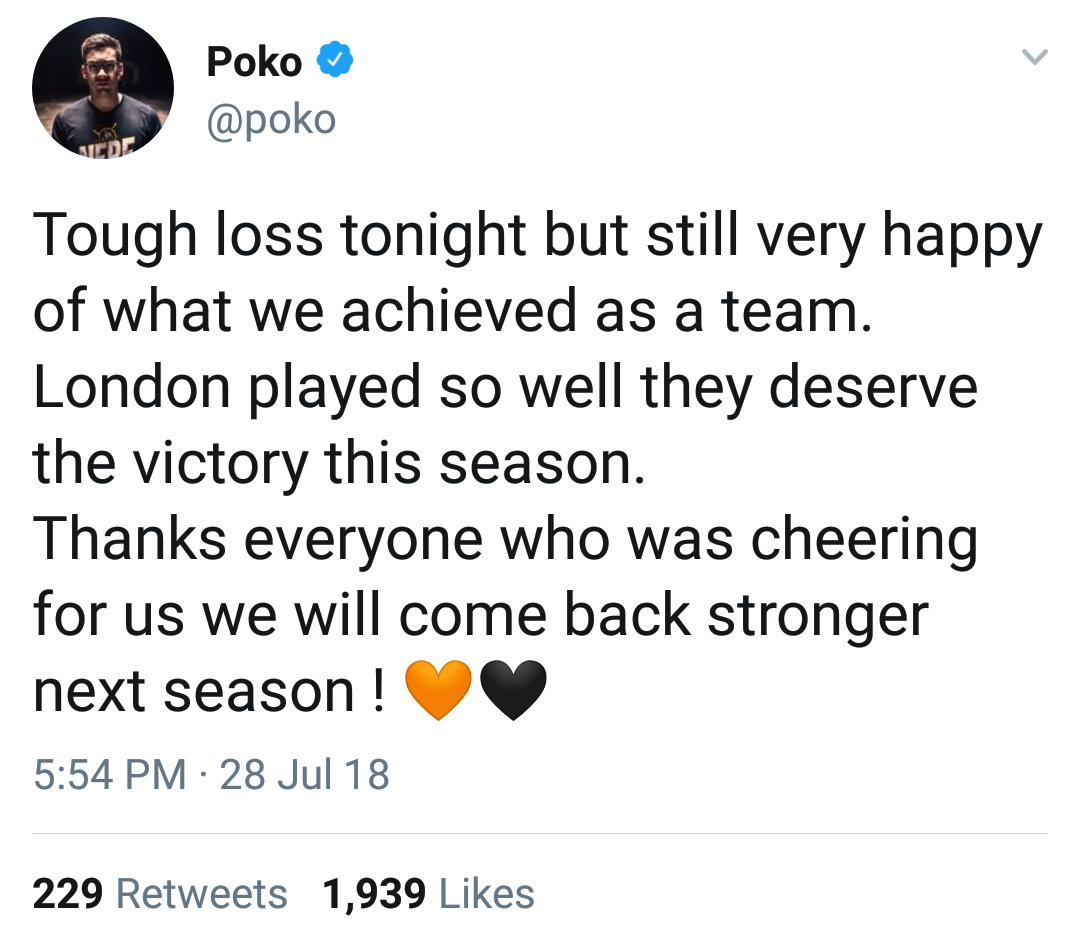
Task: Select the "229" retweet count number
Action: pos(69,893)
